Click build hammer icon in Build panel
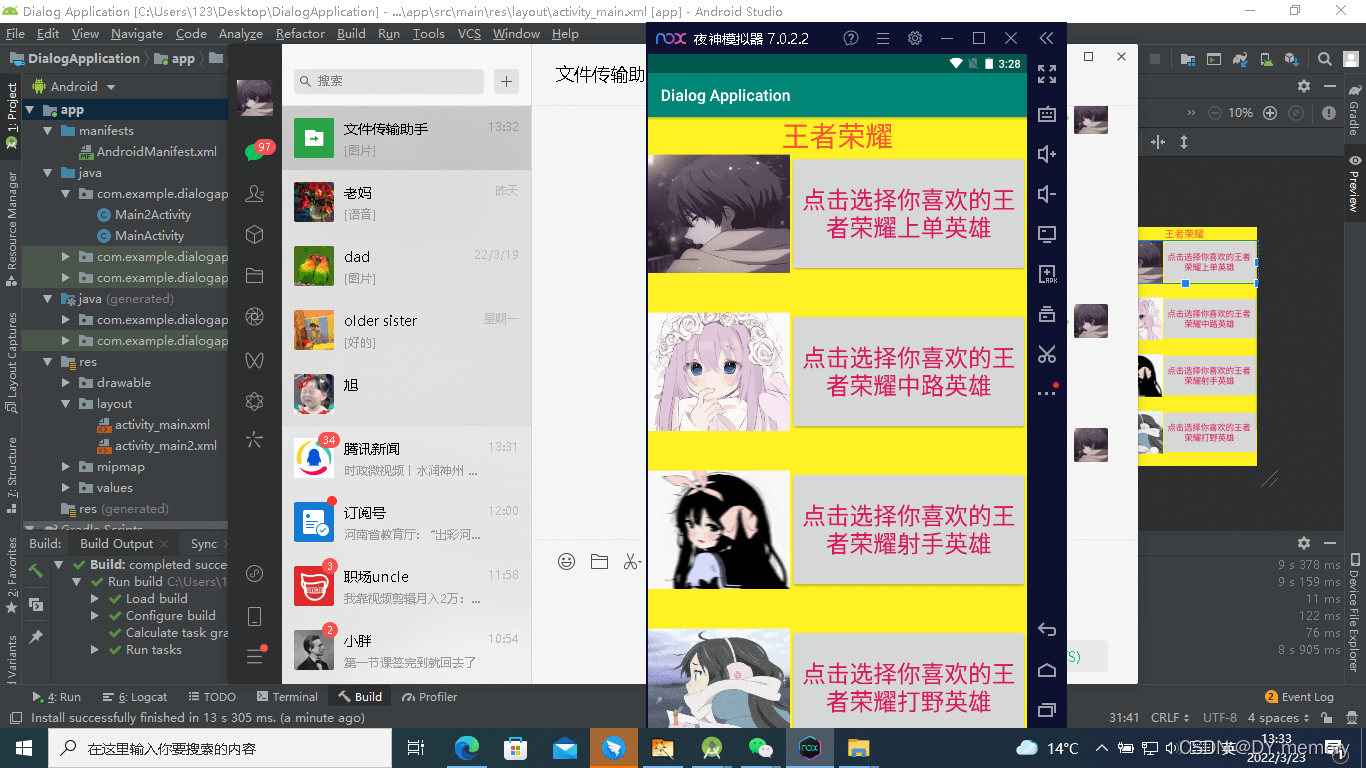The image size is (1366, 768). [35, 570]
